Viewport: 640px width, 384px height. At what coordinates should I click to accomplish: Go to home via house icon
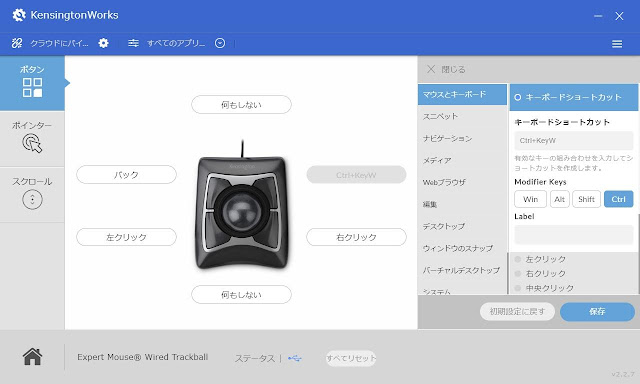click(32, 357)
